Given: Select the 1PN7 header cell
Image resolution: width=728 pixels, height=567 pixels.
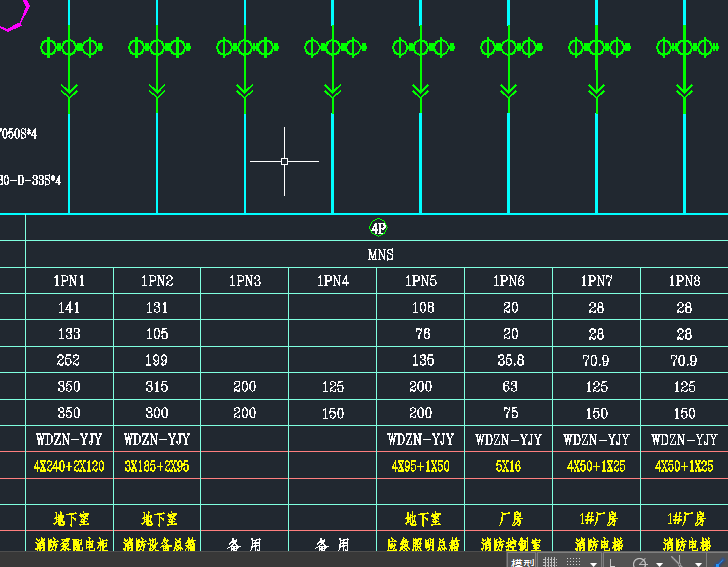Looking at the screenshot, I should [x=597, y=280].
